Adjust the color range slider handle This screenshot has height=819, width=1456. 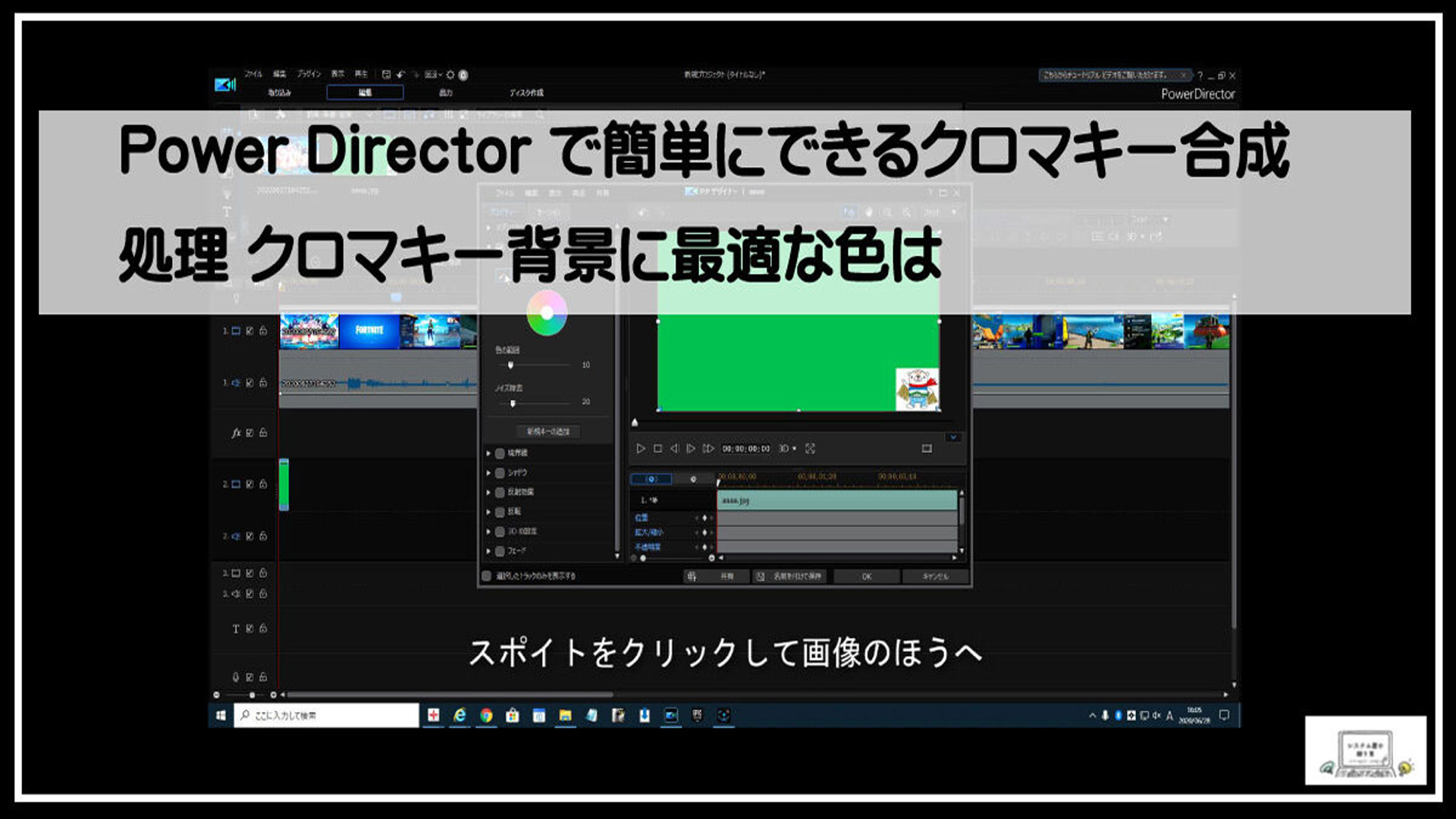point(510,366)
